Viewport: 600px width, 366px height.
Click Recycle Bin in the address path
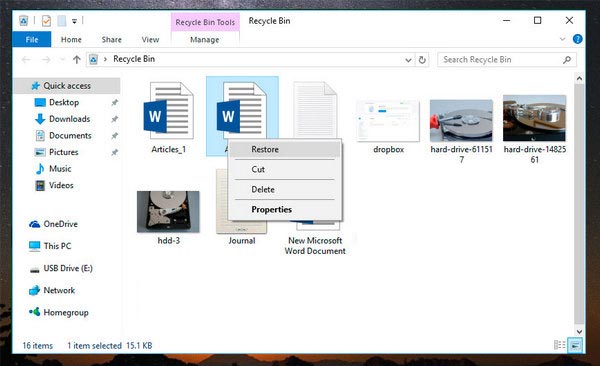(x=134, y=59)
